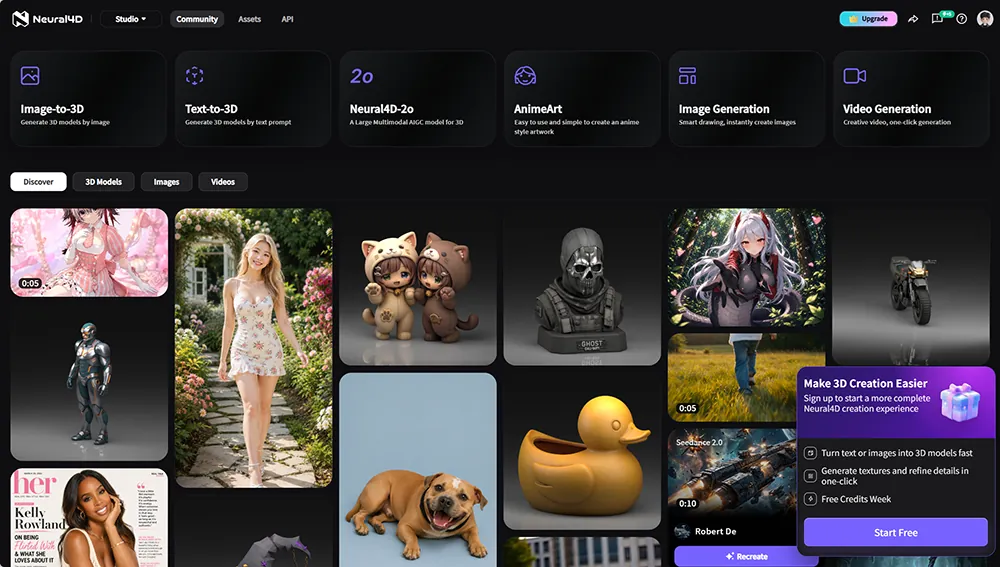Click the Free Credits Week icon
Screen dimensions: 1000x567
coord(810,499)
